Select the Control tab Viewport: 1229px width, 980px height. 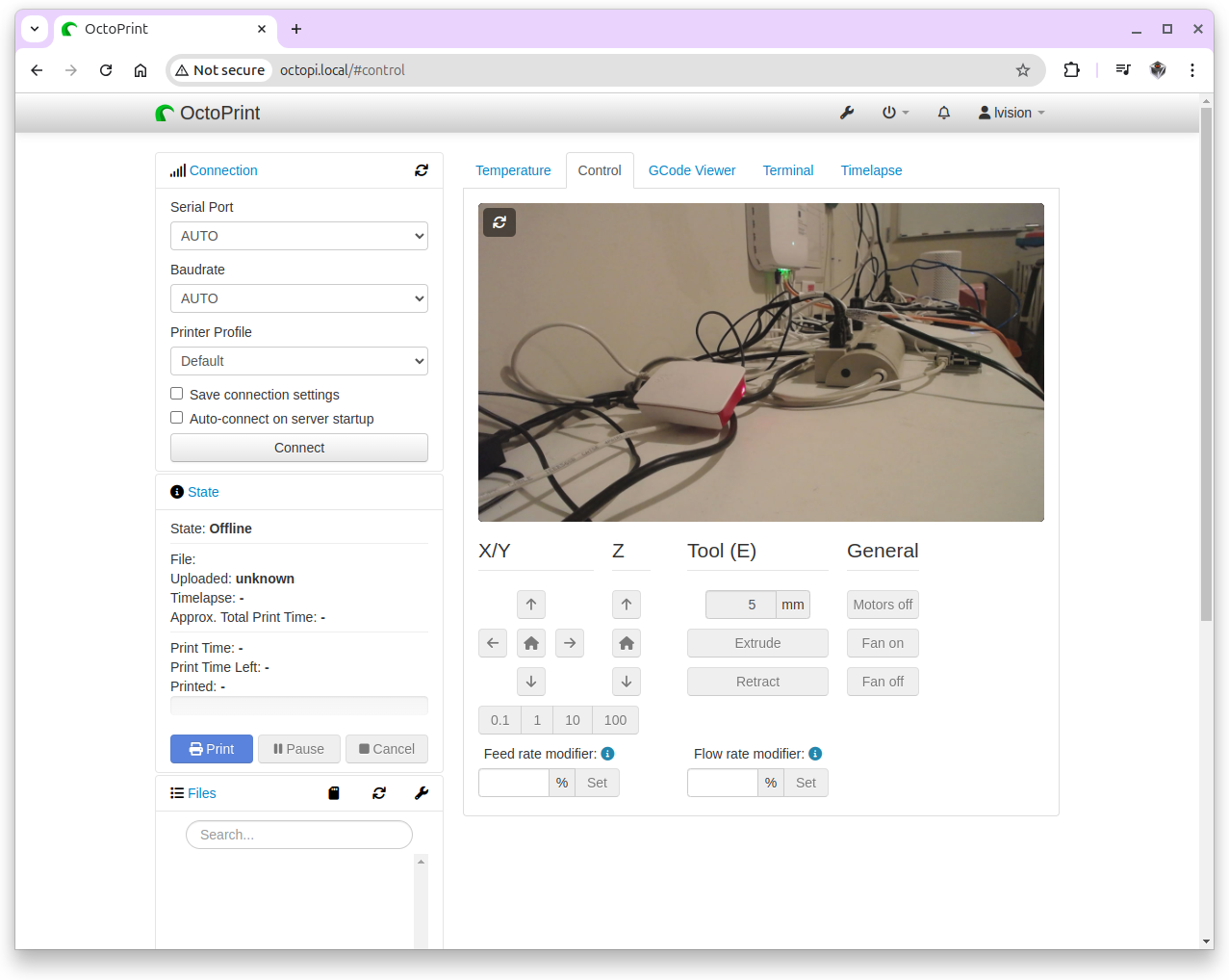tap(600, 170)
